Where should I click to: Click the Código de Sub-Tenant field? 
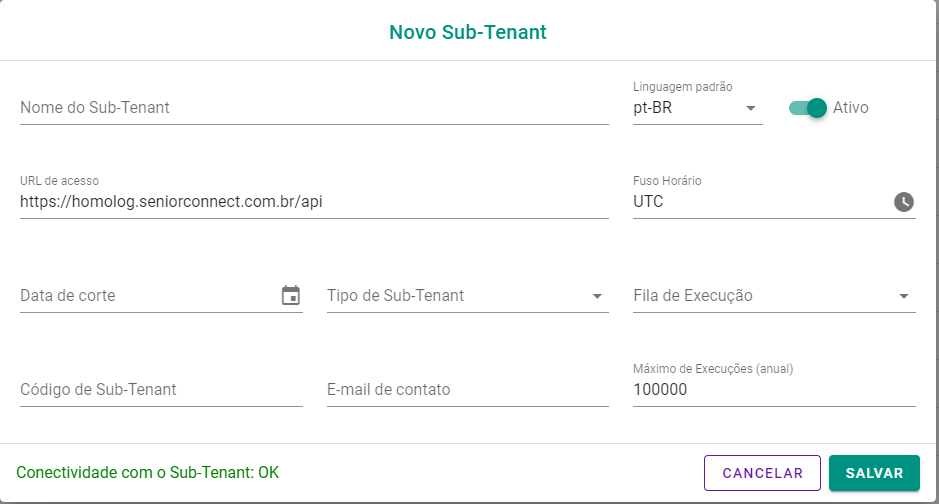pos(160,390)
